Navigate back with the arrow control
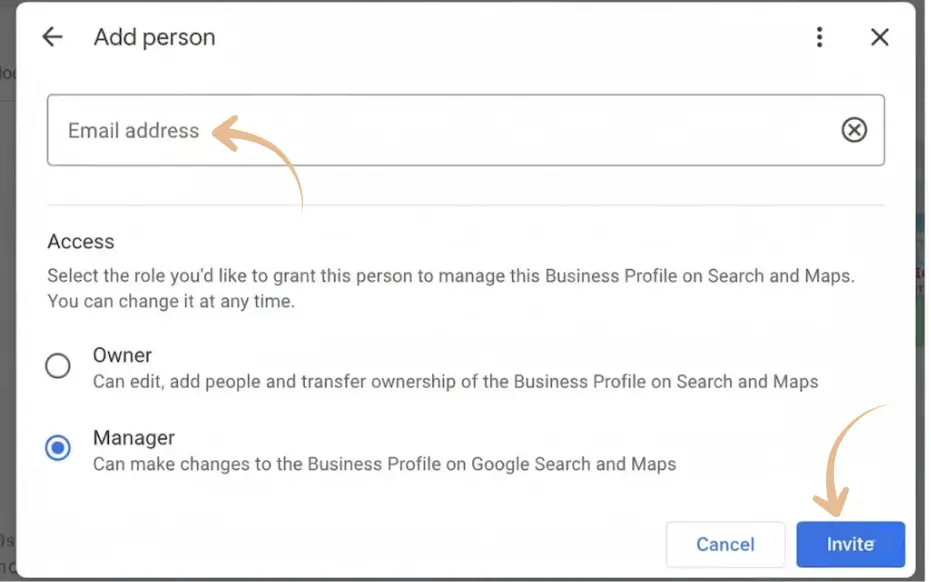Image resolution: width=931 pixels, height=582 pixels. [x=50, y=37]
